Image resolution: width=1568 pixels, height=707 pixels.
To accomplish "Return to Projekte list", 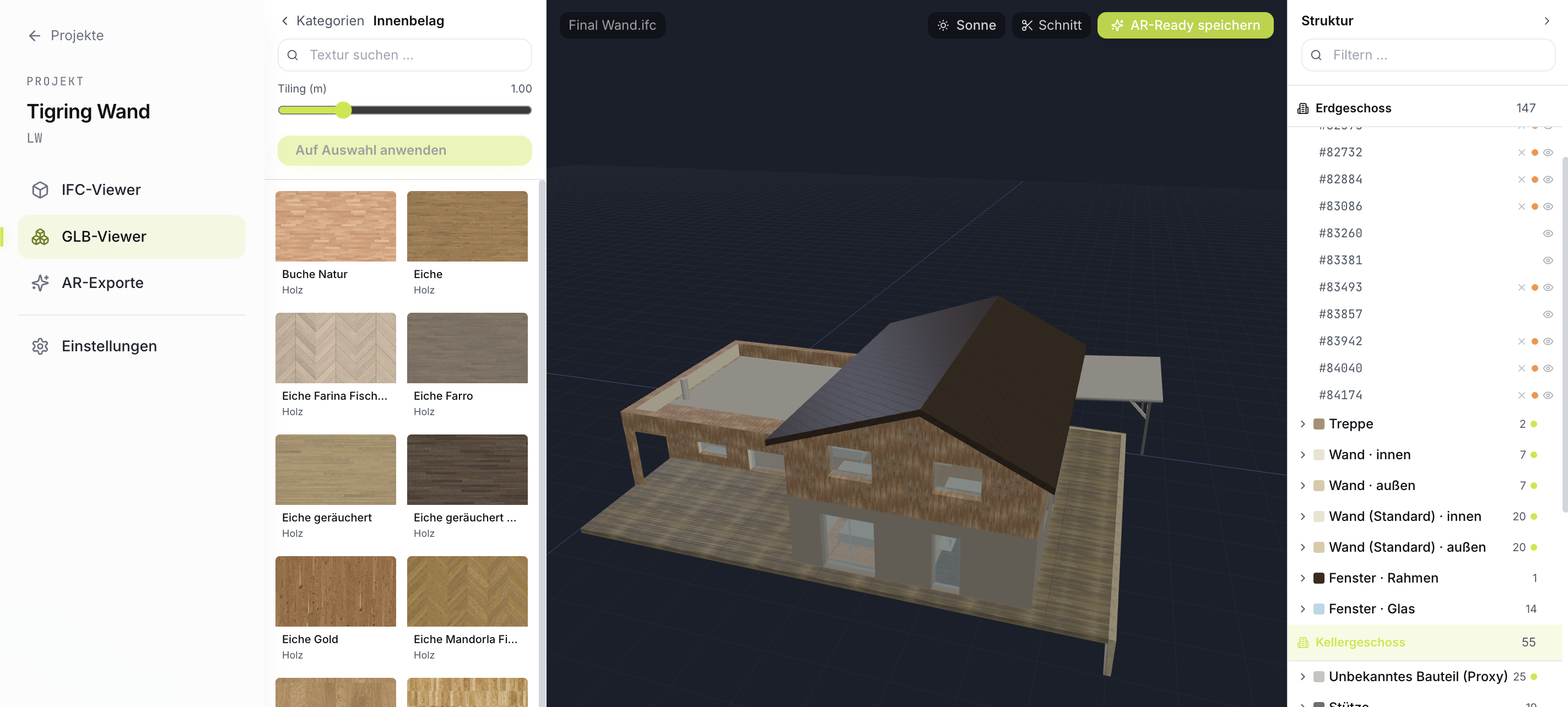I will tap(66, 36).
